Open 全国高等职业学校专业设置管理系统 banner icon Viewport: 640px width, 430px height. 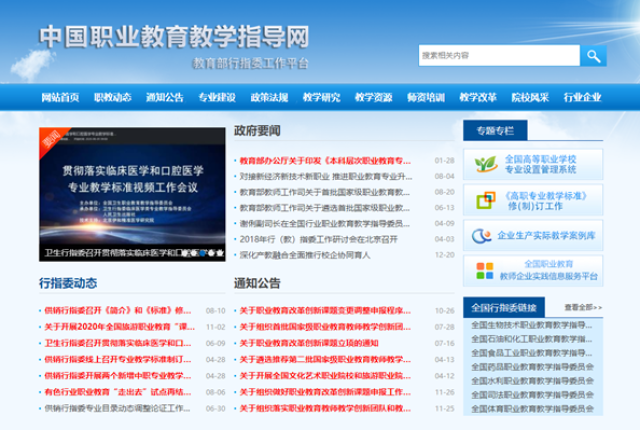(x=483, y=163)
